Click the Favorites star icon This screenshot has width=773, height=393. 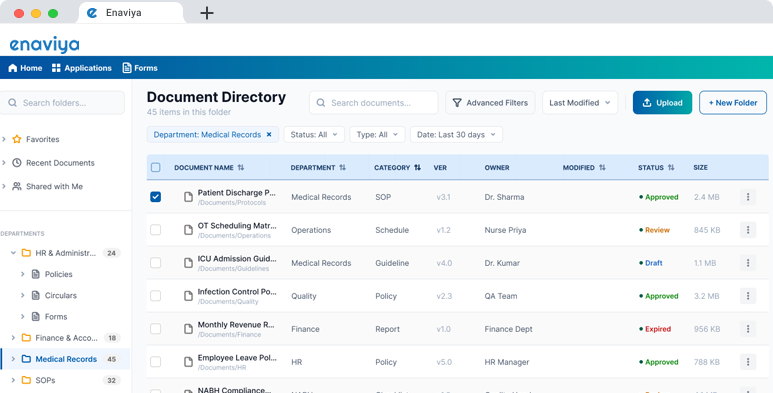click(x=17, y=139)
